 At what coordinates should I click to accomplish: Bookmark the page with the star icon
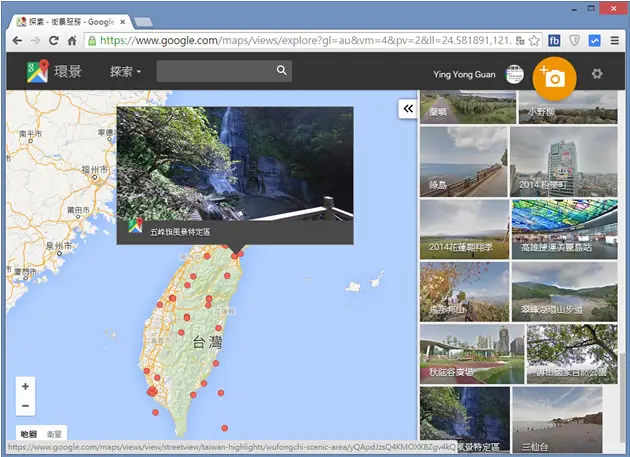534,41
